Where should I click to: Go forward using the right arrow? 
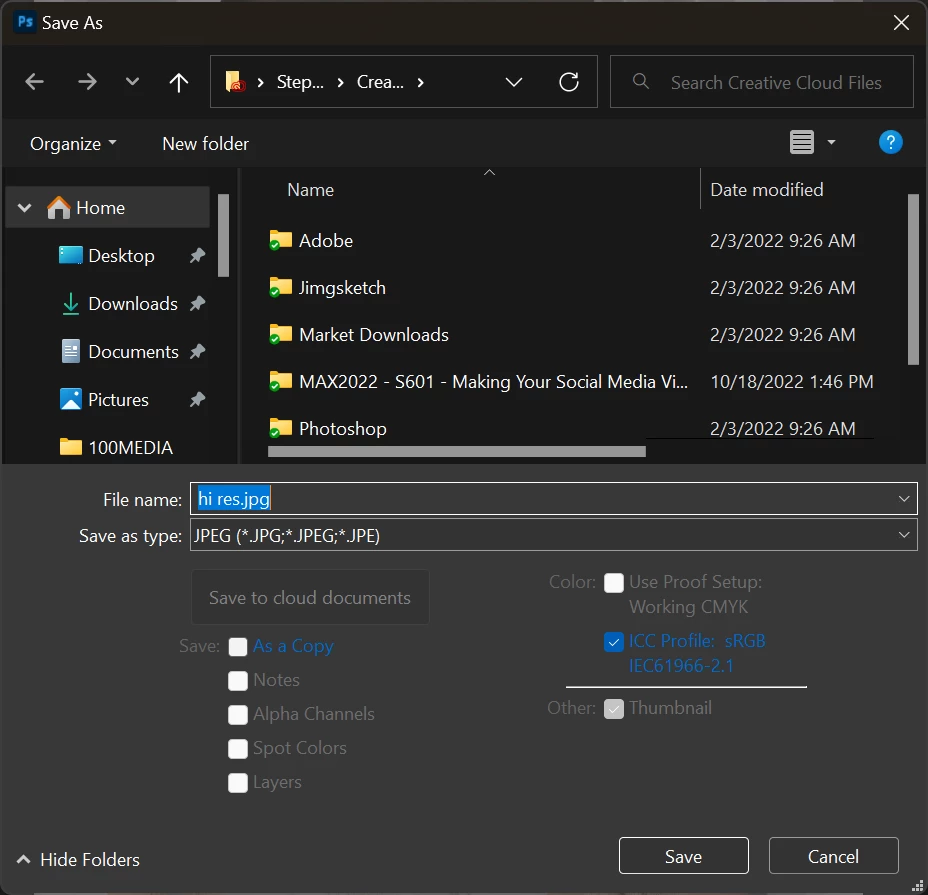pos(87,82)
